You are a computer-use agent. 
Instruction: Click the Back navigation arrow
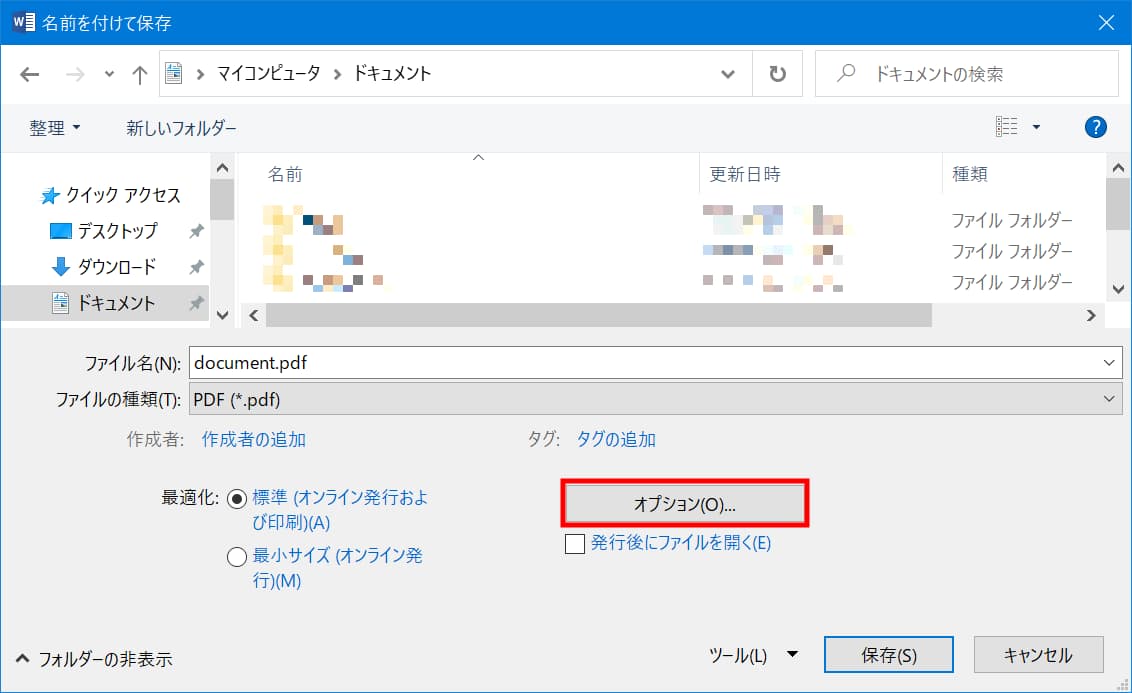[30, 75]
